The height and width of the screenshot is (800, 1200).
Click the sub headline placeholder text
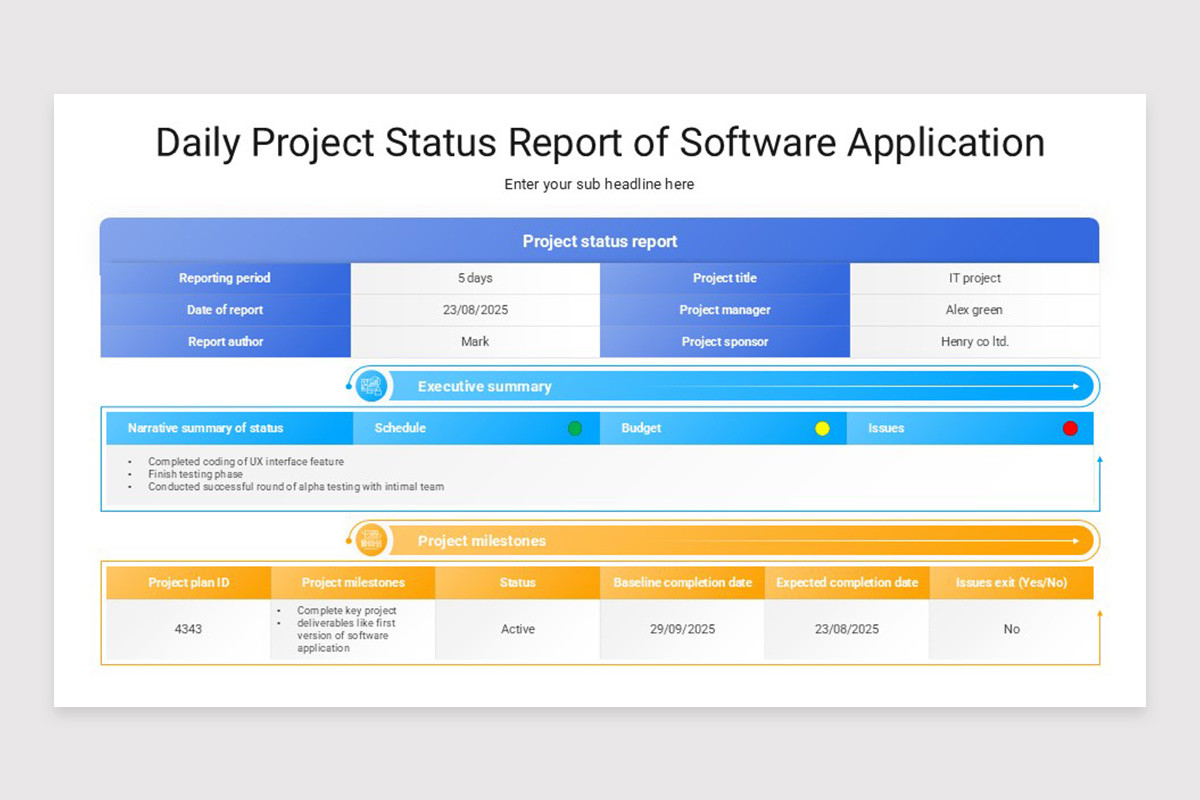click(x=599, y=184)
